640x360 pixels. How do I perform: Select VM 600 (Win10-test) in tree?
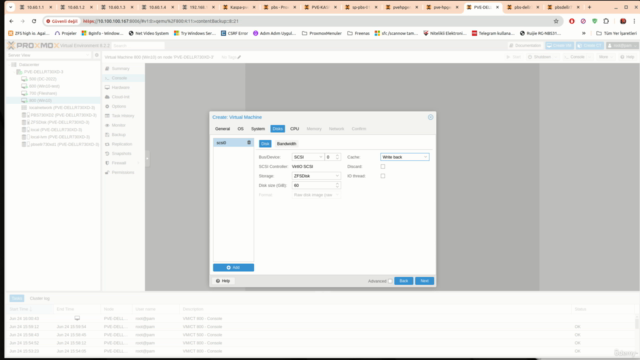pos(44,86)
